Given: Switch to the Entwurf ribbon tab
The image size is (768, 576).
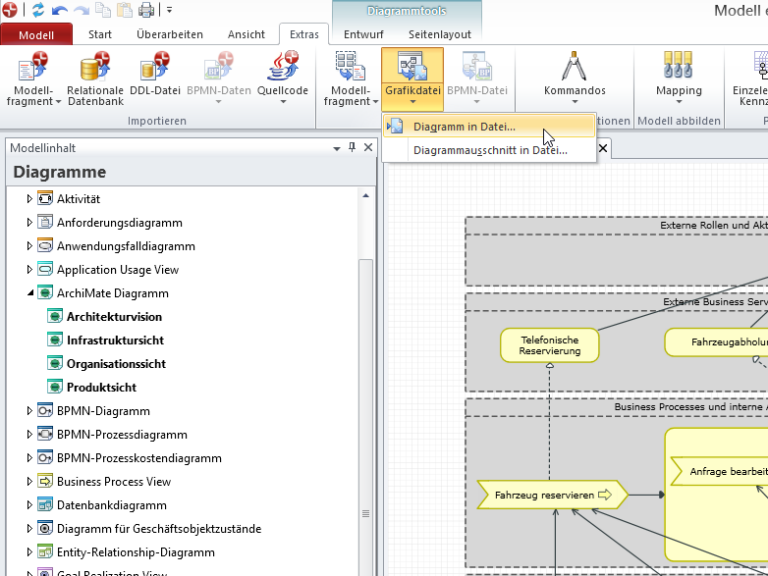Looking at the screenshot, I should [x=363, y=34].
